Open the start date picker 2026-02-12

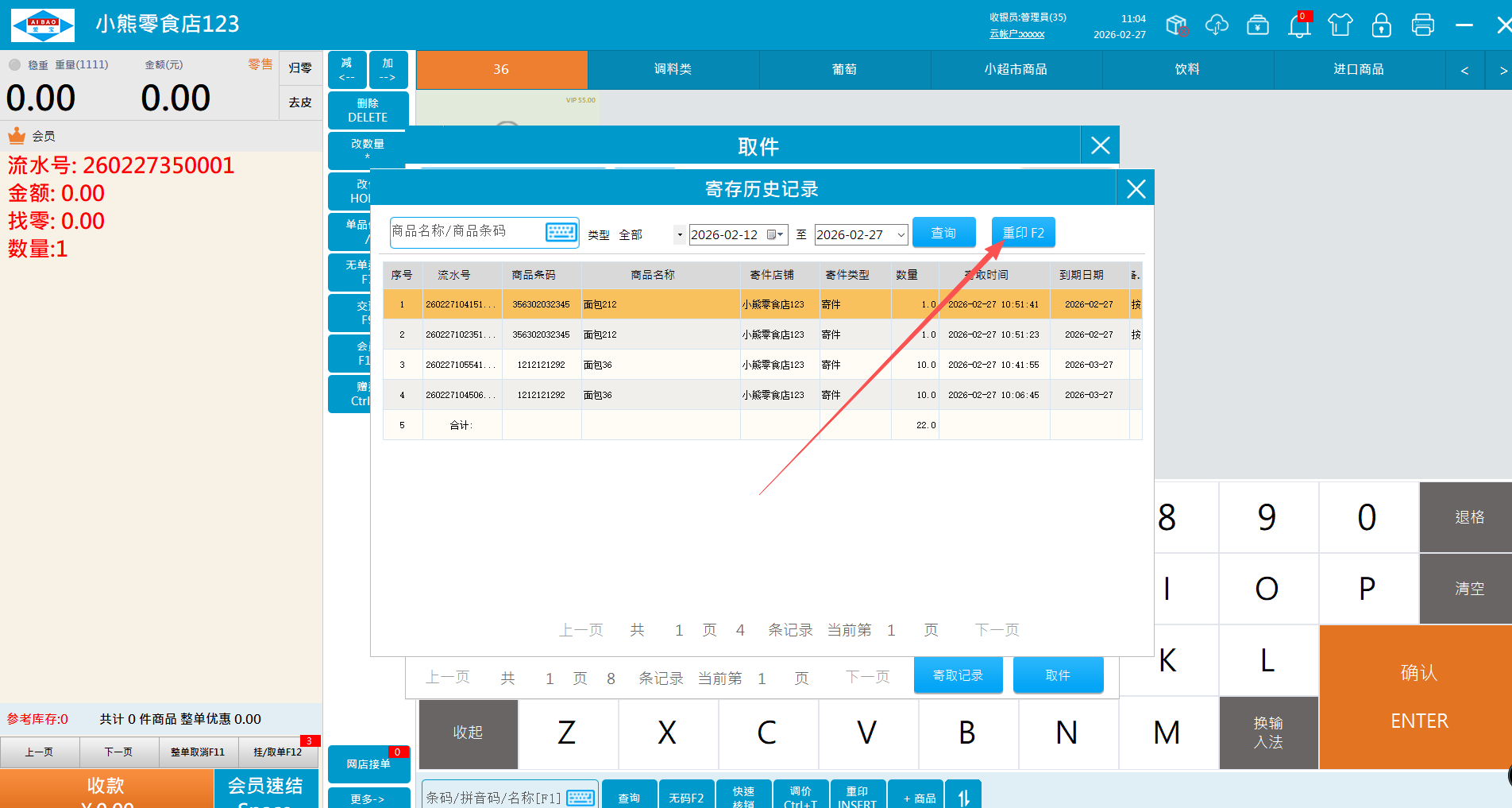[776, 234]
